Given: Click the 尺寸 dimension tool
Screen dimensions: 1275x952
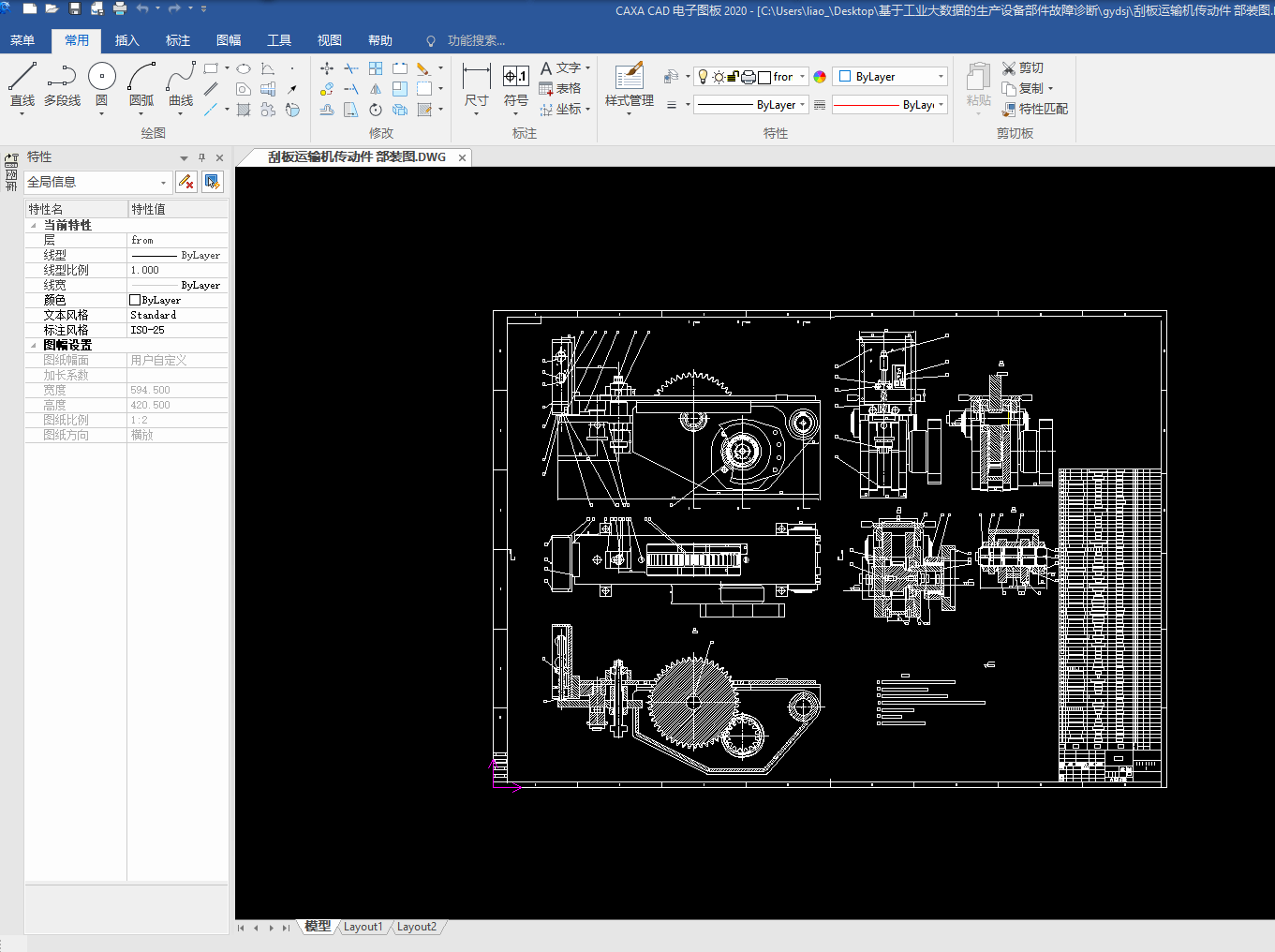Looking at the screenshot, I should pyautogui.click(x=476, y=77).
